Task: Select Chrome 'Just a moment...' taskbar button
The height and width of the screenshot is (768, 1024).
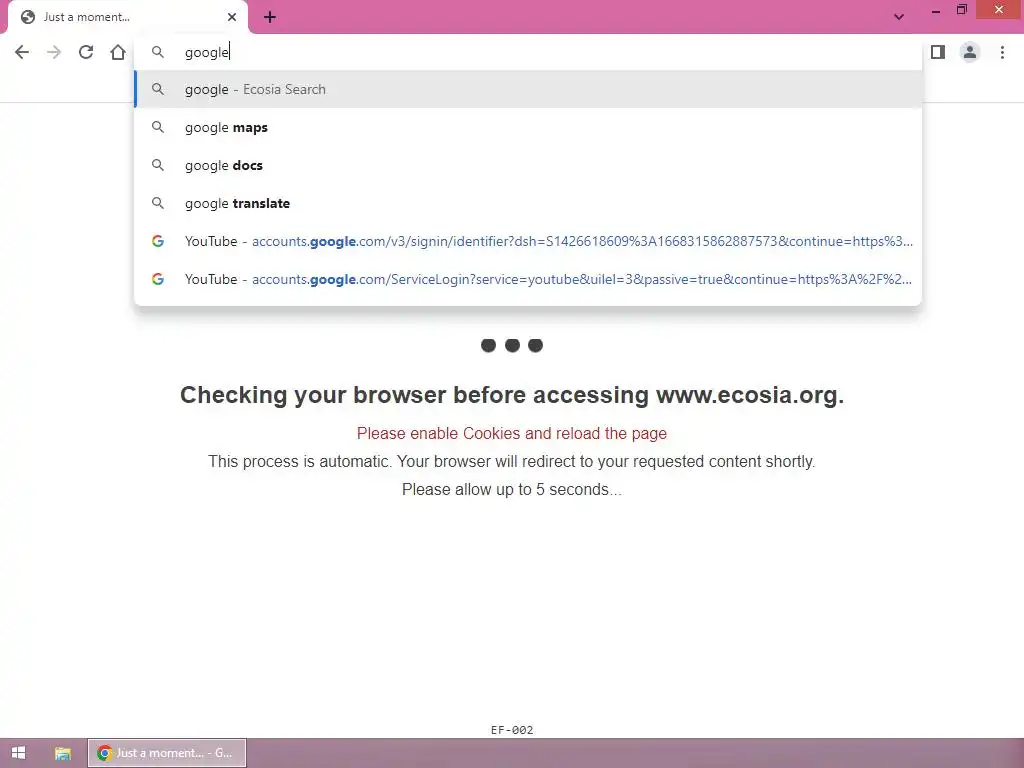Action: click(167, 753)
